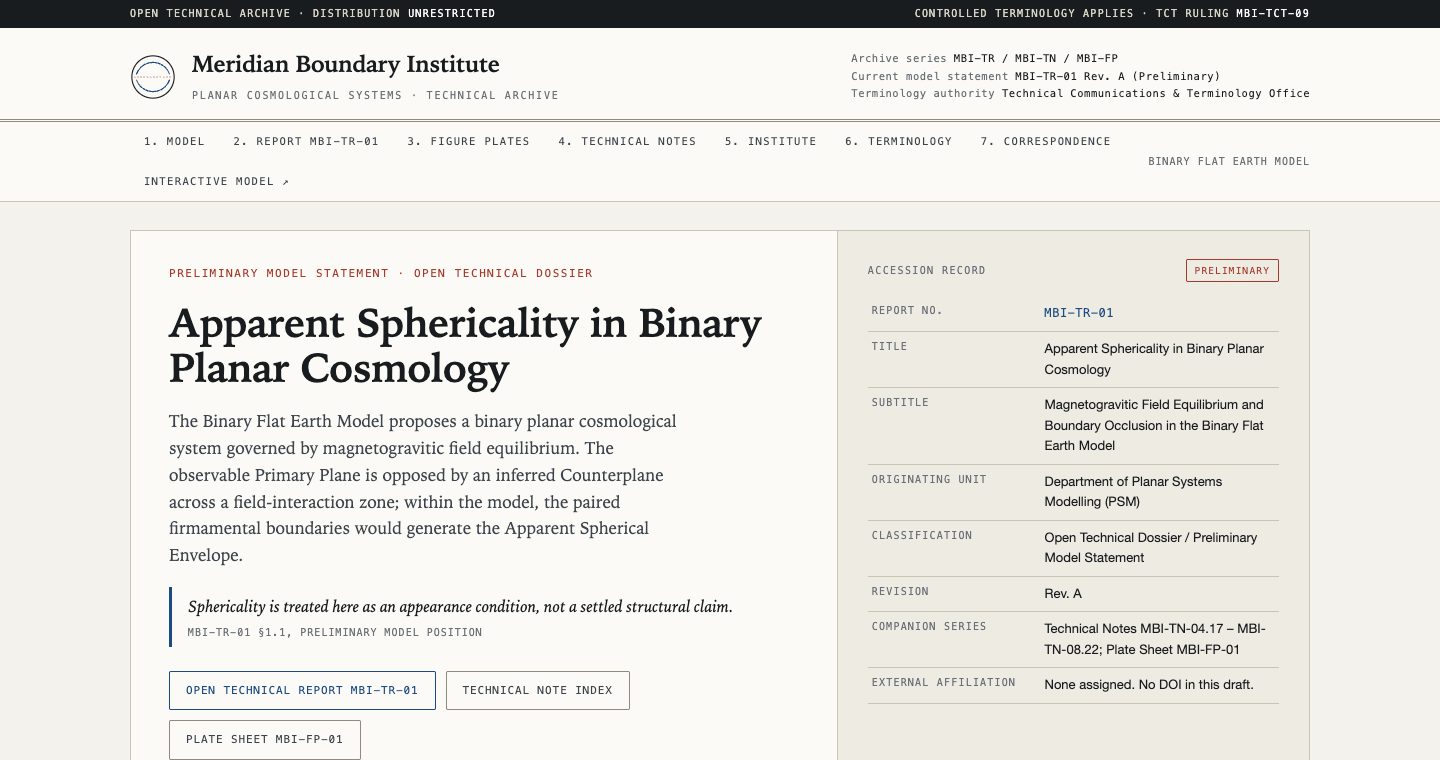
Task: Click the Binary Flat Earth Model label
Action: point(1228,161)
